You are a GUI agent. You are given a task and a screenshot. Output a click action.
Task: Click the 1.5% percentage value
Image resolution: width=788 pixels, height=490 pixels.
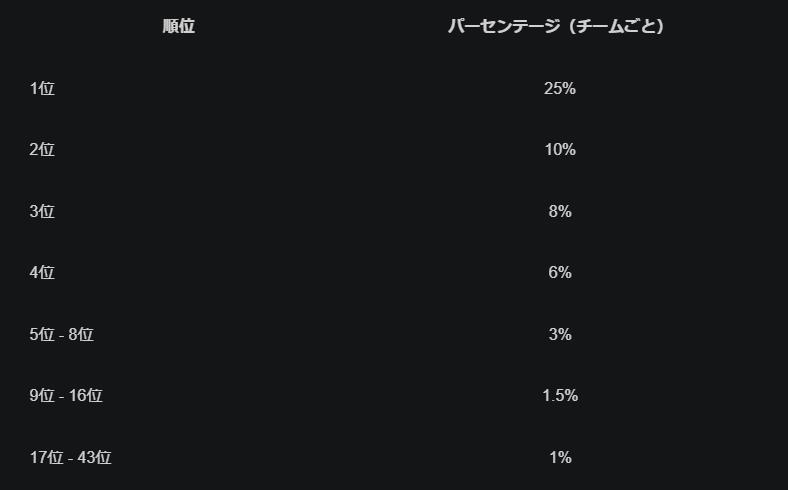click(559, 396)
